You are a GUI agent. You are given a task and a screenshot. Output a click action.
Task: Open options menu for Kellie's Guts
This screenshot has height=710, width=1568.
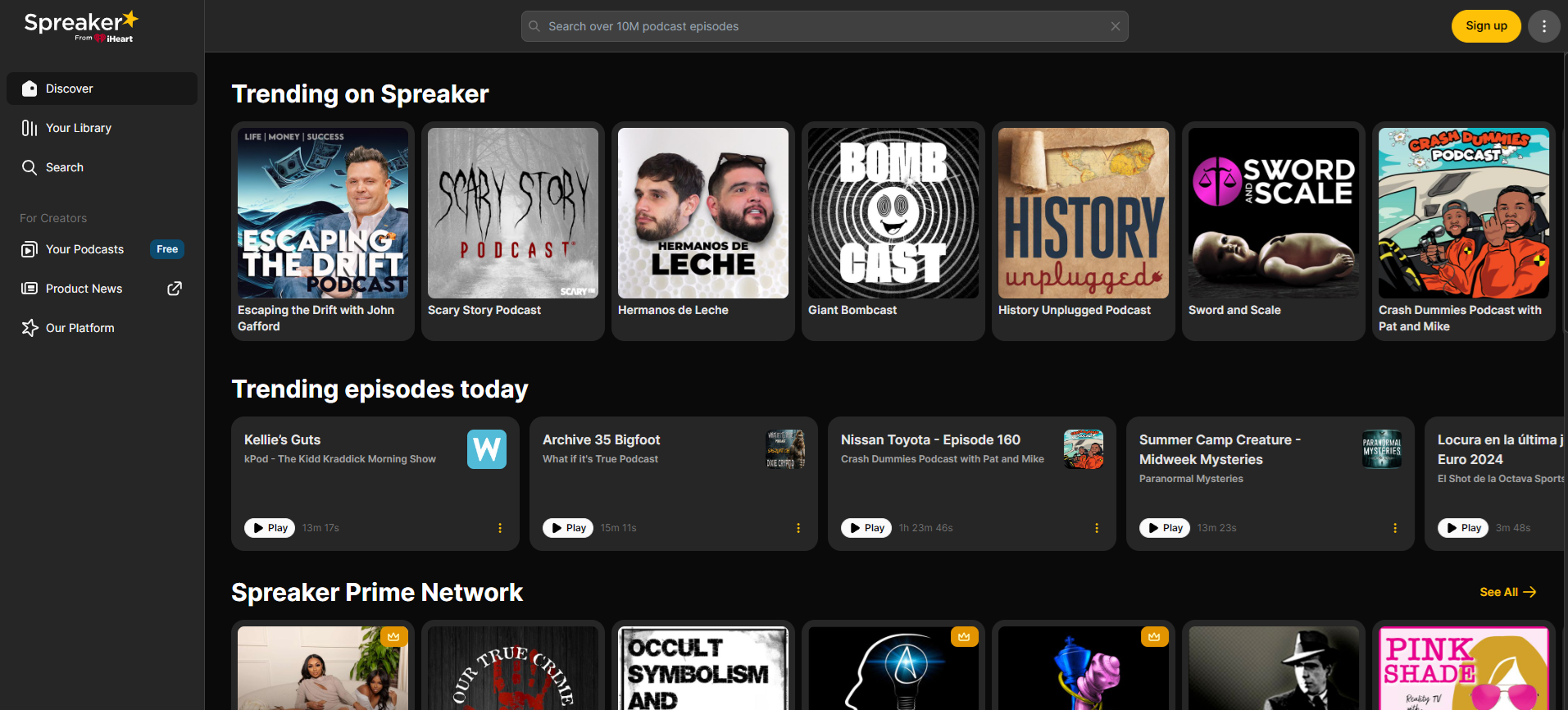tap(500, 528)
